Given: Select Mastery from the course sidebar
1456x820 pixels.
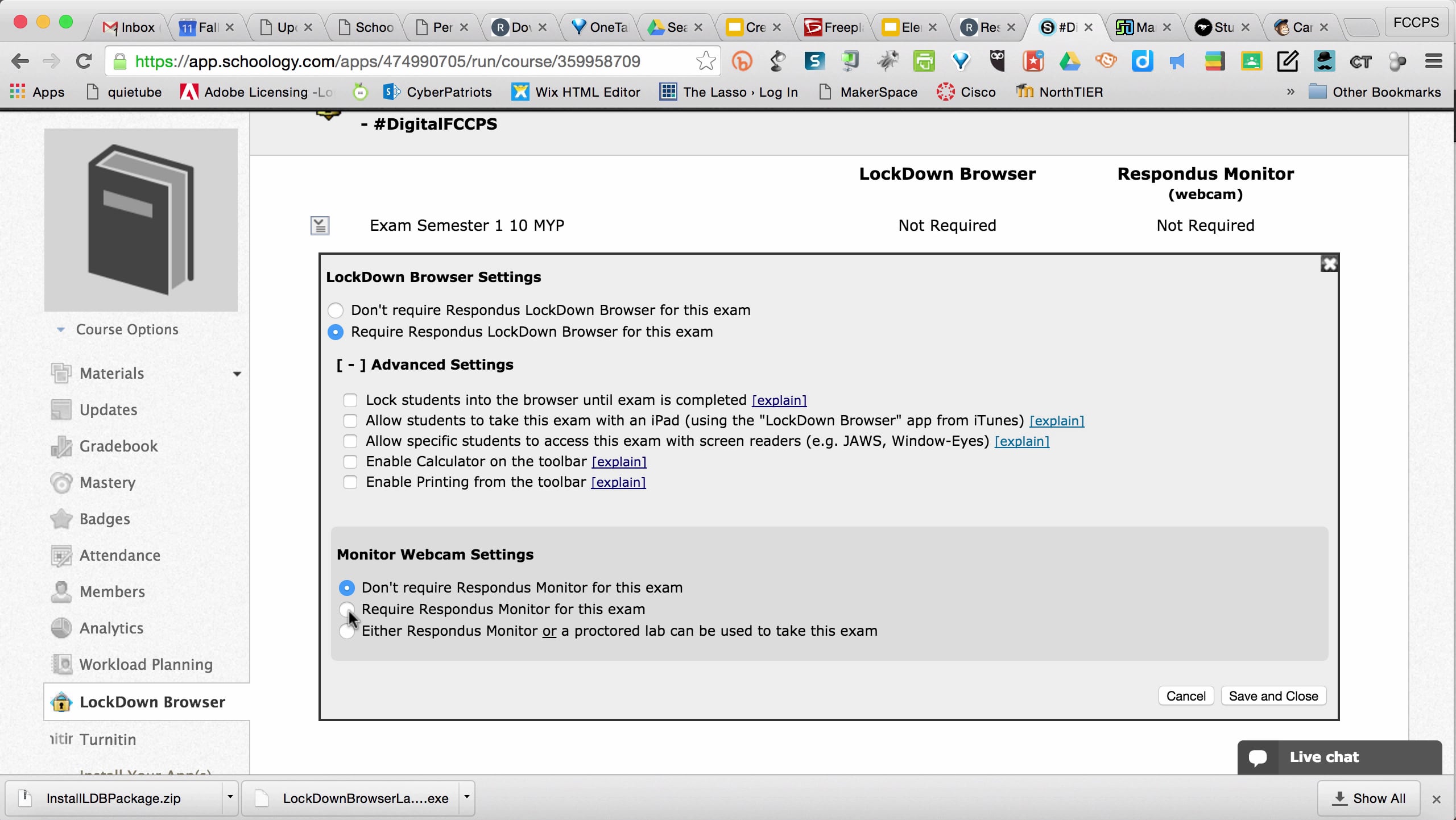Looking at the screenshot, I should click(x=107, y=482).
